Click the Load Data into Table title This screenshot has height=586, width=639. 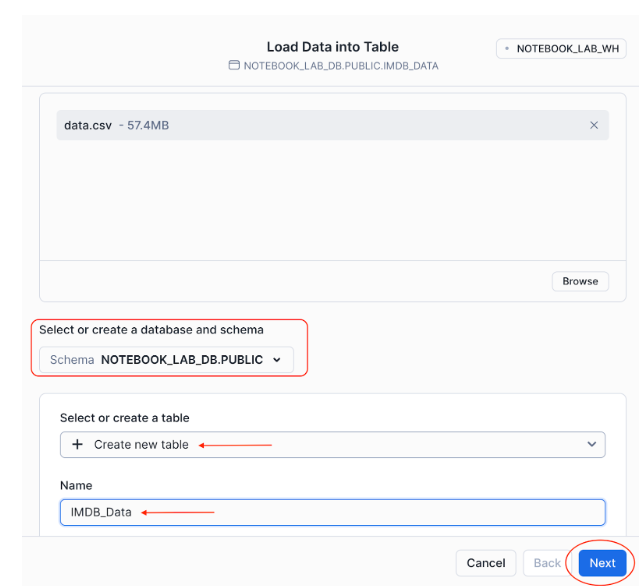coord(332,47)
